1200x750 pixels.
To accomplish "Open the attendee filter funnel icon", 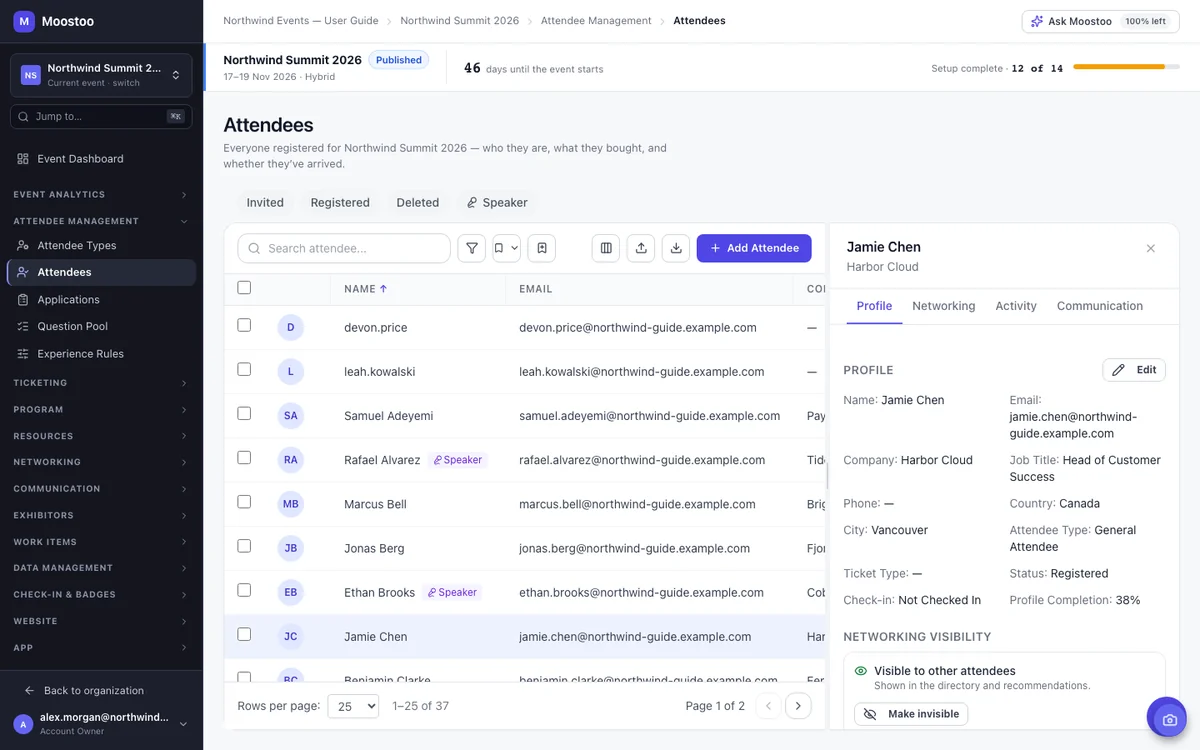I will coord(471,248).
